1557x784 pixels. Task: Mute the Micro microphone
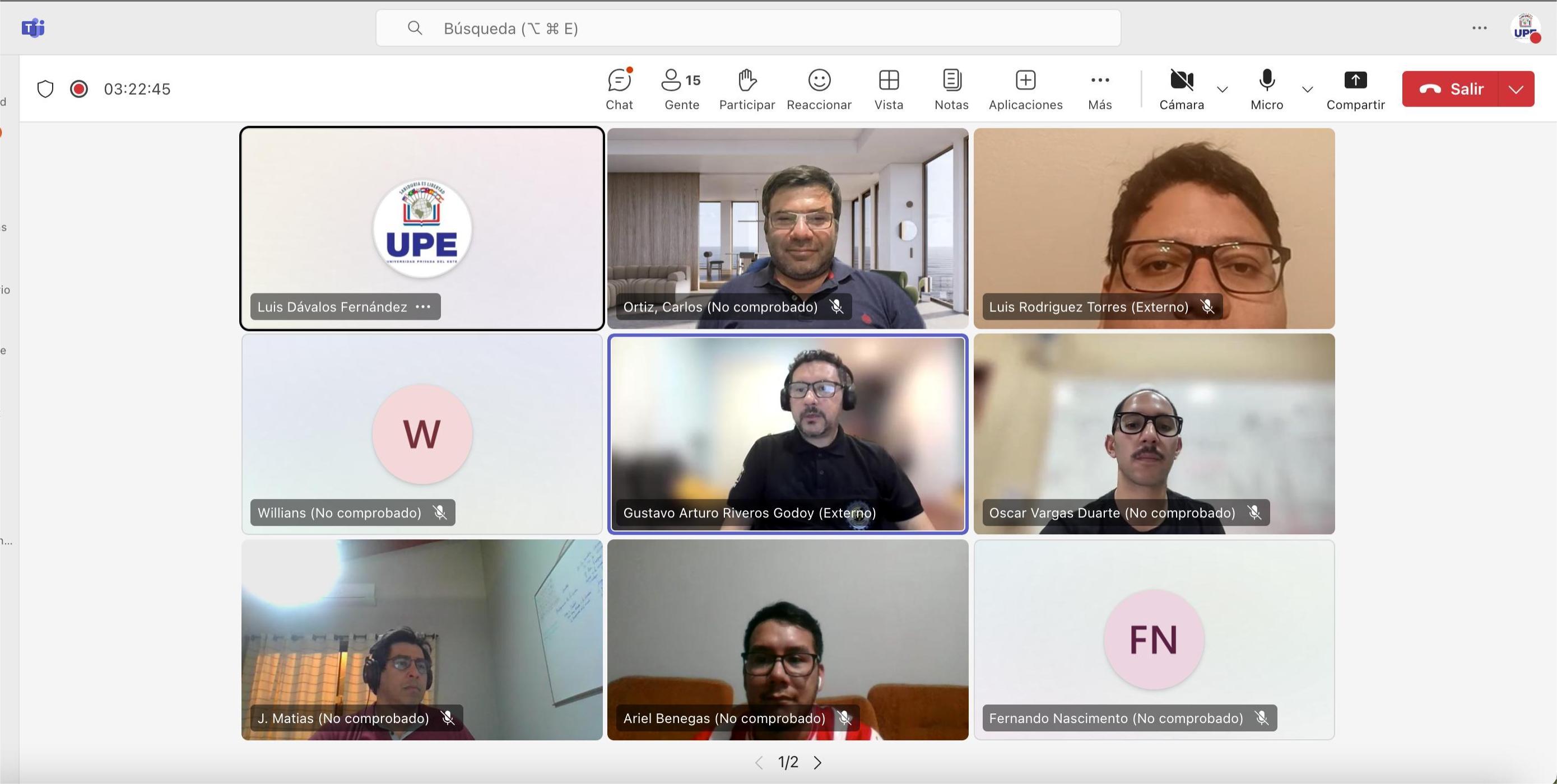(x=1266, y=81)
